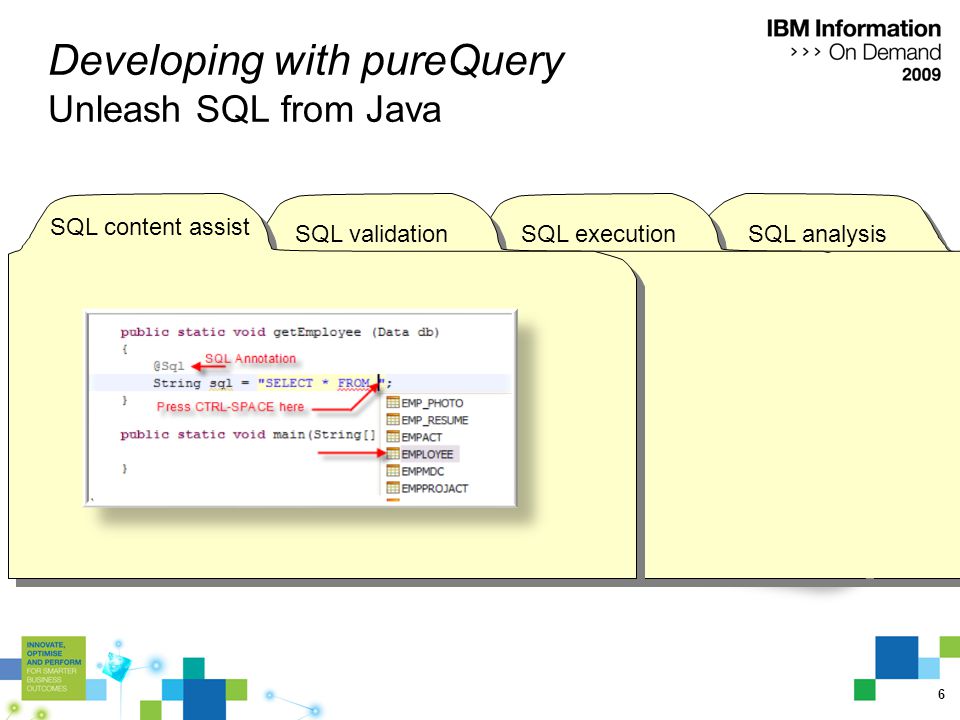Viewport: 960px width, 720px height.
Task: Choose EMP_RESUME from the suggestion list
Action: 435,420
